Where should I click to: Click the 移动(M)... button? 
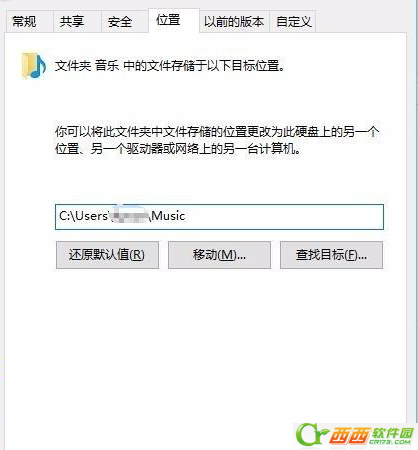pyautogui.click(x=219, y=255)
